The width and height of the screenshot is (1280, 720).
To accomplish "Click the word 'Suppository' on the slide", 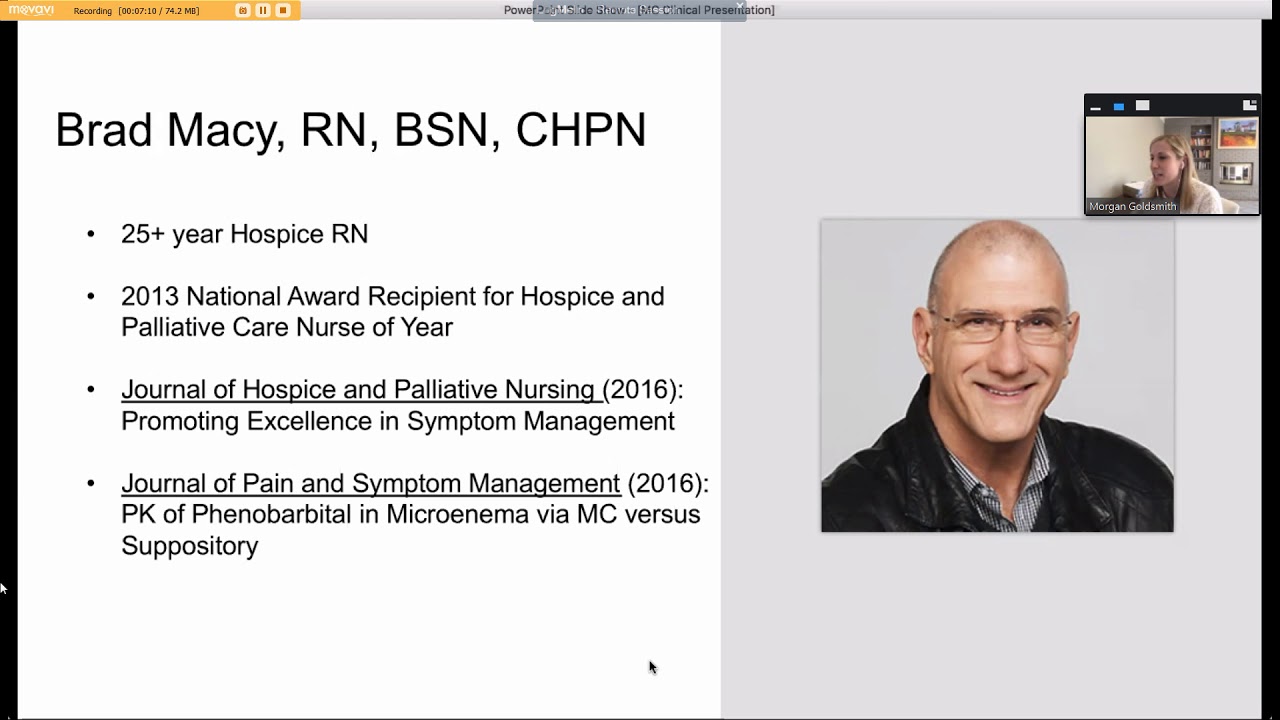I will (190, 546).
